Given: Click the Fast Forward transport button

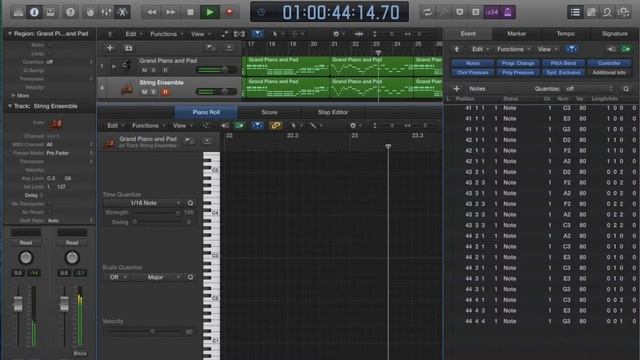Looking at the screenshot, I should click(x=171, y=12).
